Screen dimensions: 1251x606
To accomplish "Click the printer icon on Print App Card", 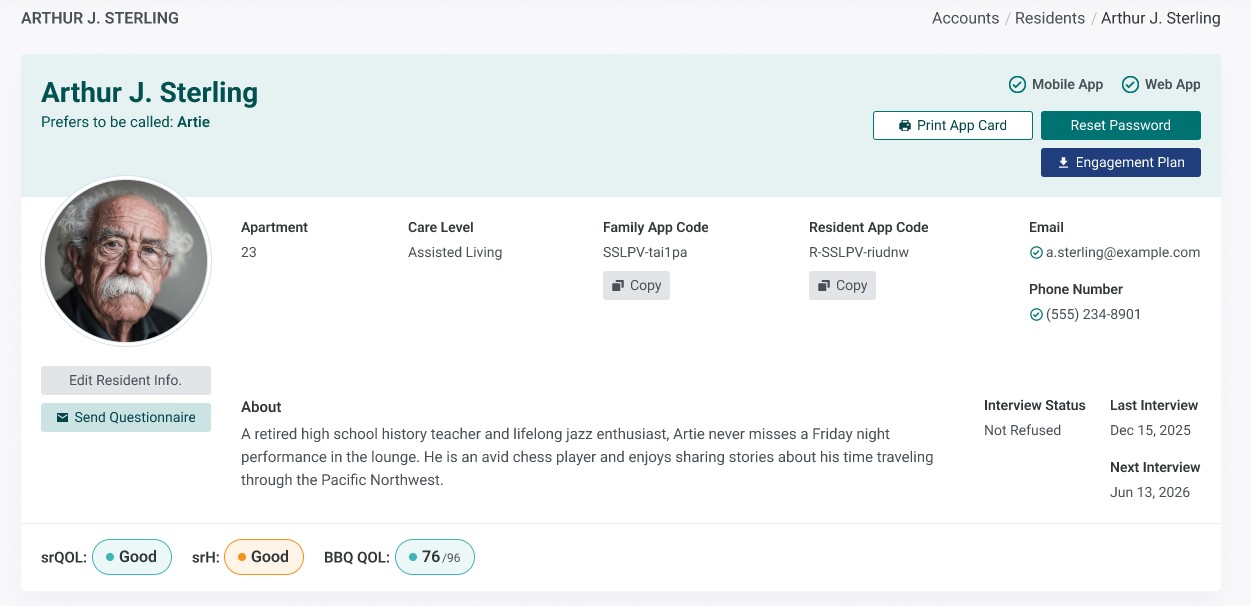I will click(x=905, y=126).
